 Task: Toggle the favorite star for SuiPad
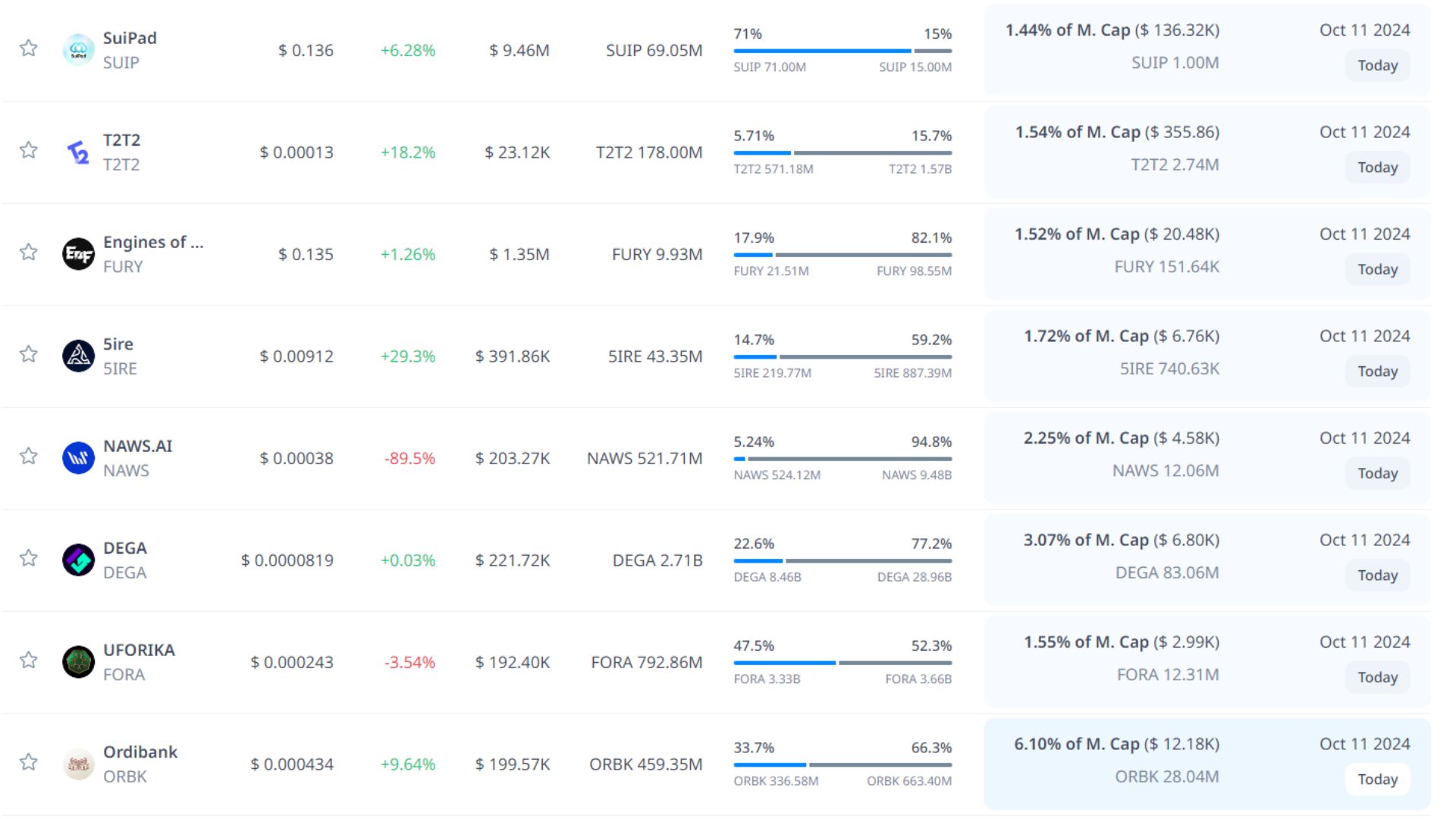click(29, 49)
